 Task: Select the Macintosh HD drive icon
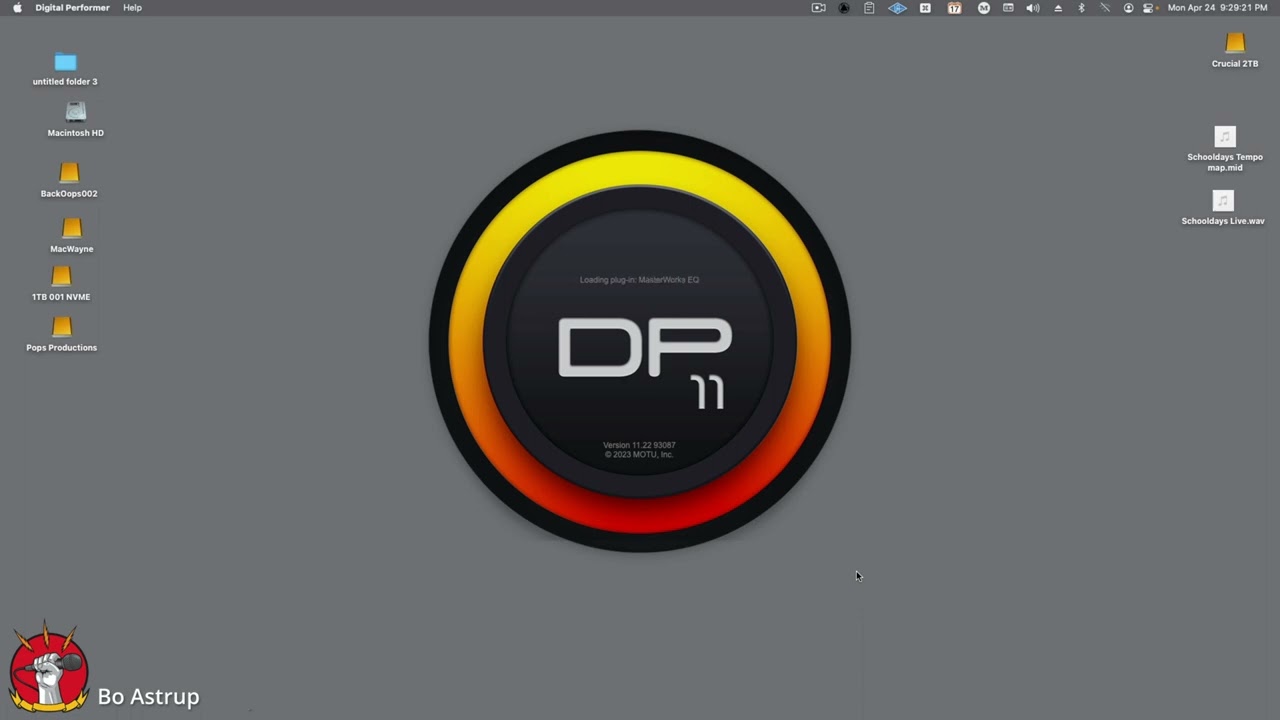76,112
